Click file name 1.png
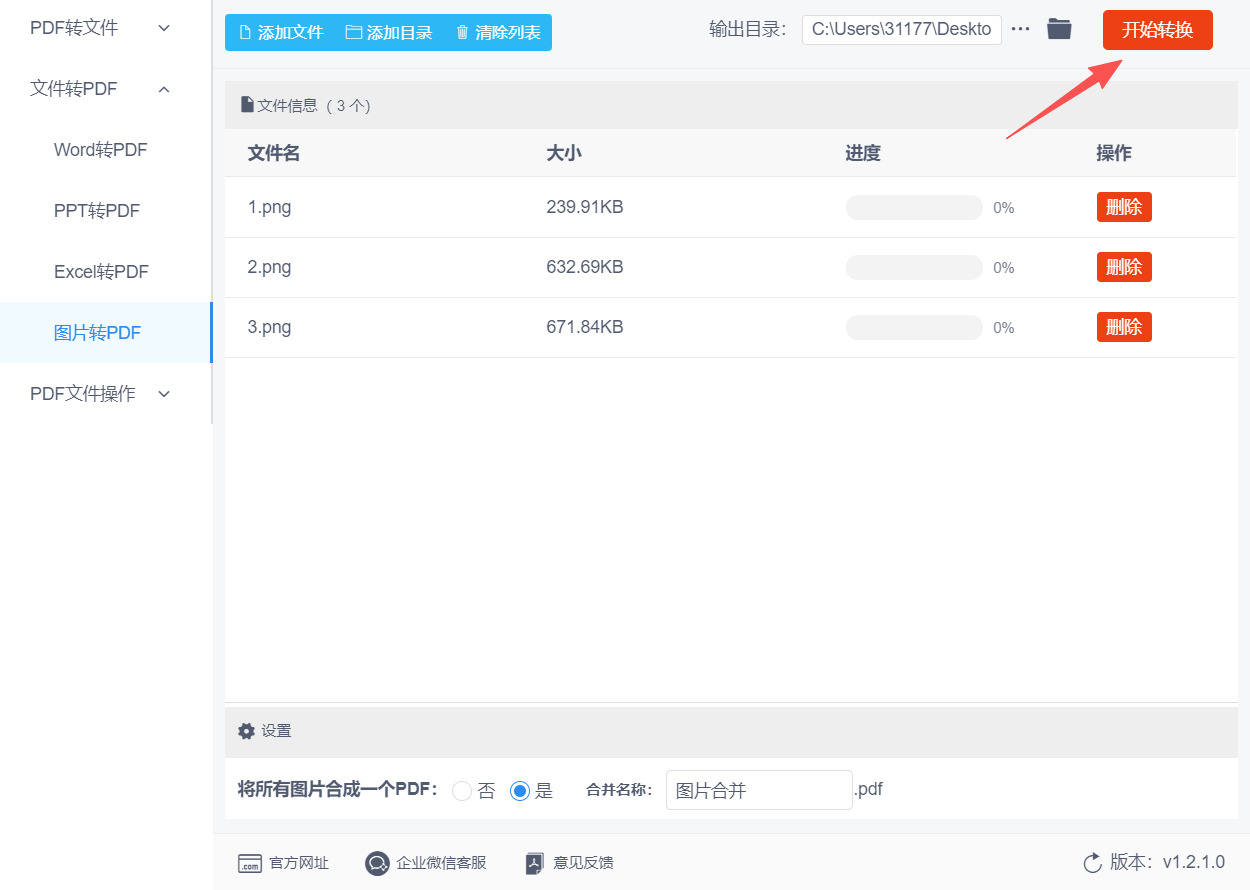Screen dimensions: 1250x890 [270, 208]
